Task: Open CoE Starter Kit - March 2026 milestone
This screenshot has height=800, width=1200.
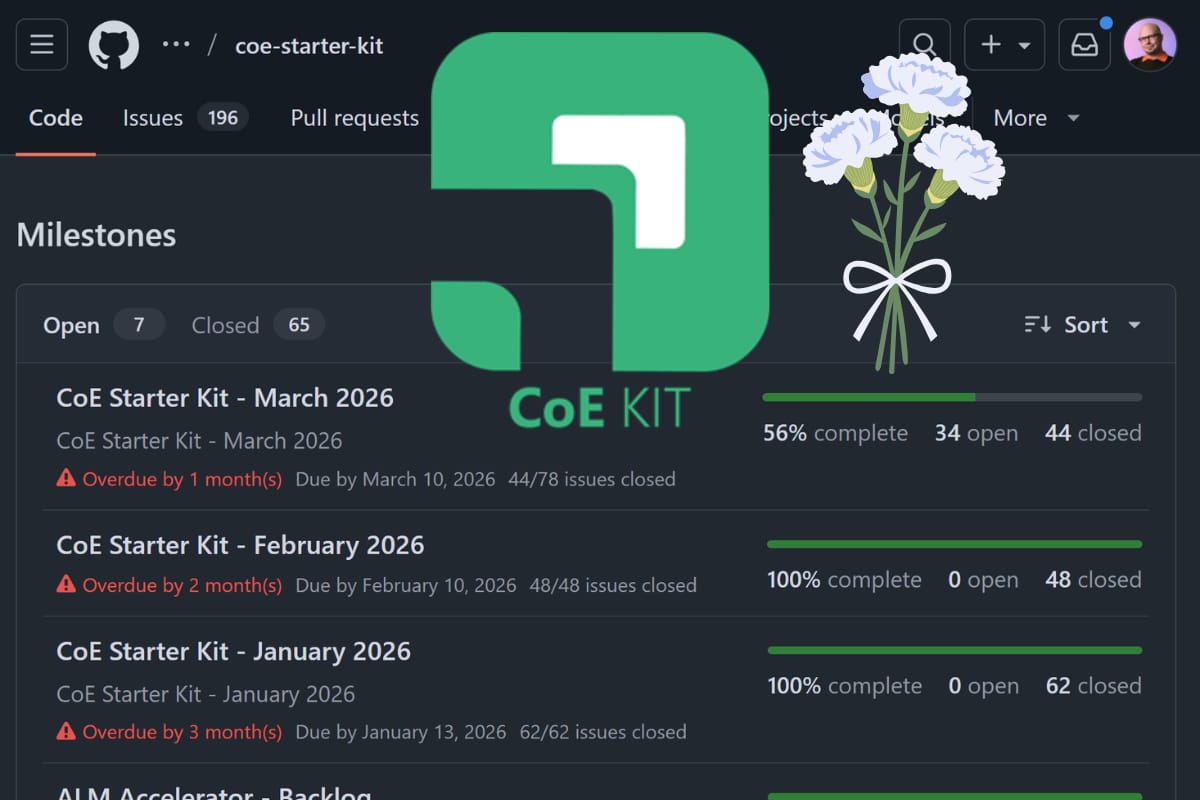Action: (x=225, y=397)
